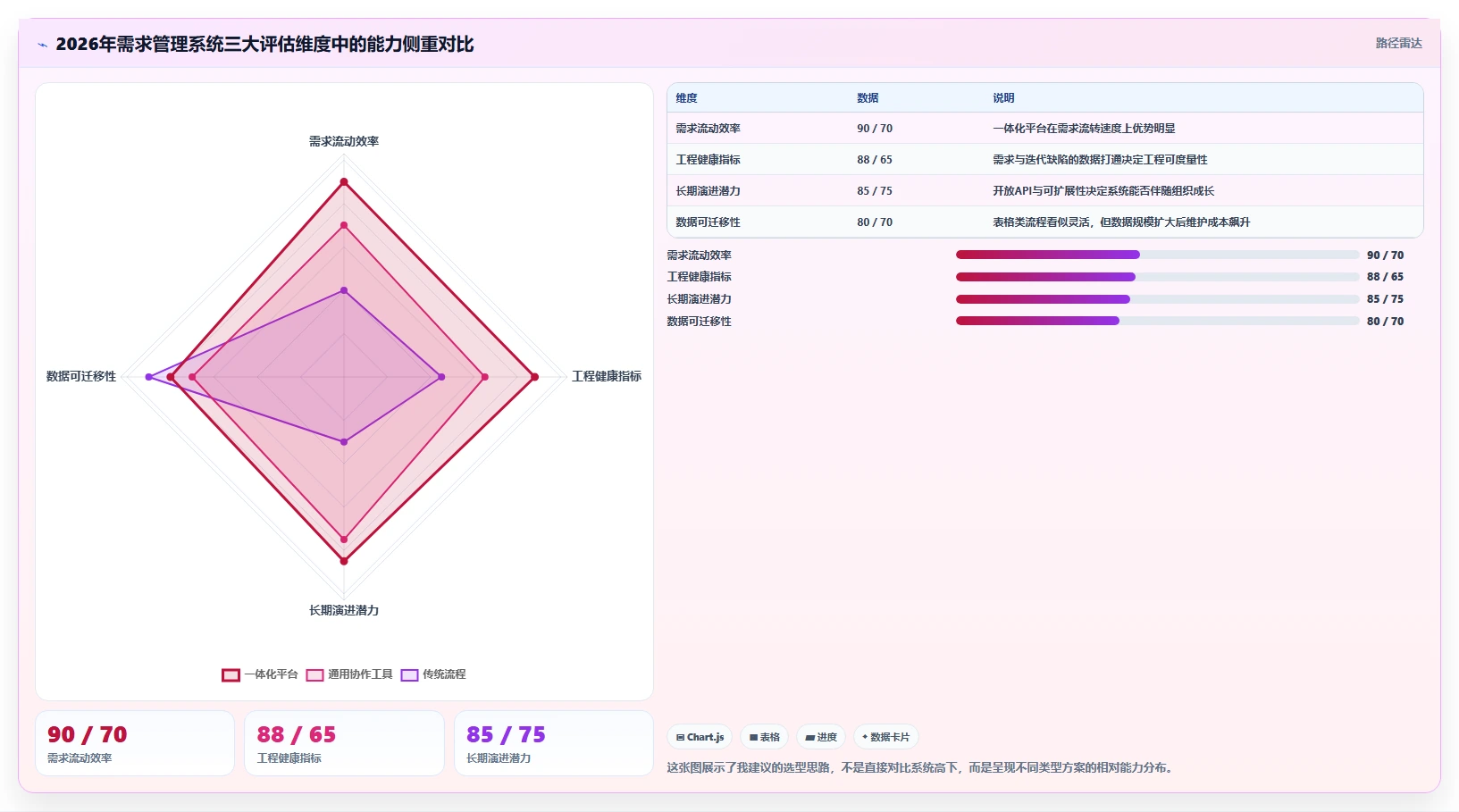Click the 传统流程 point on the 数据可迁移性 axis
1459x812 pixels.
pyautogui.click(x=149, y=377)
